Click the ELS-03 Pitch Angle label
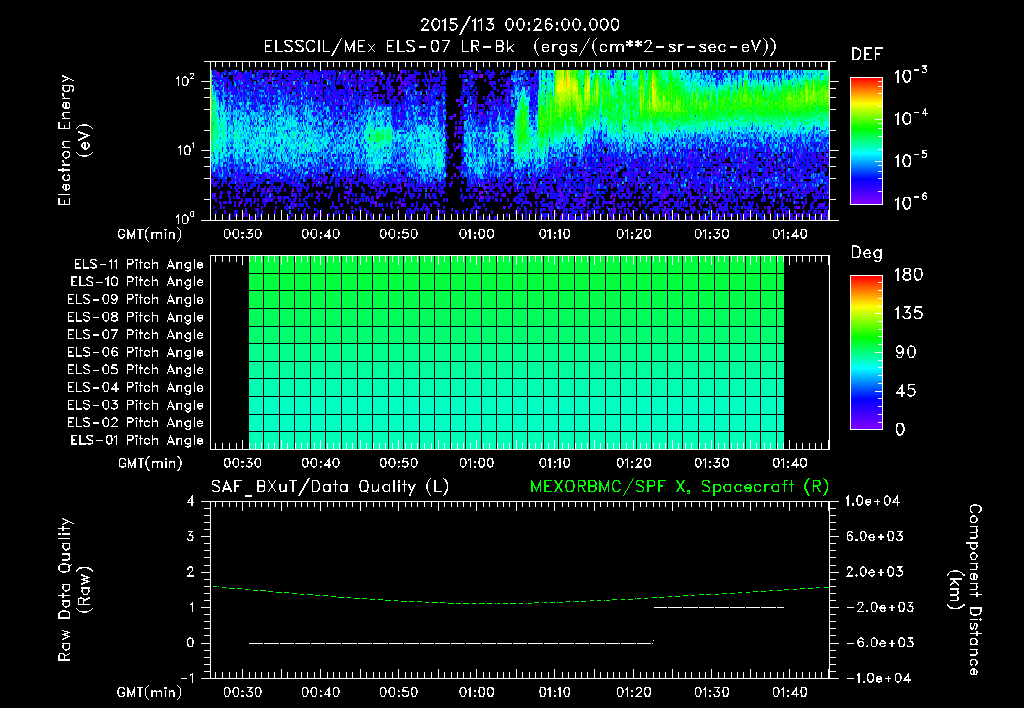 pos(136,405)
